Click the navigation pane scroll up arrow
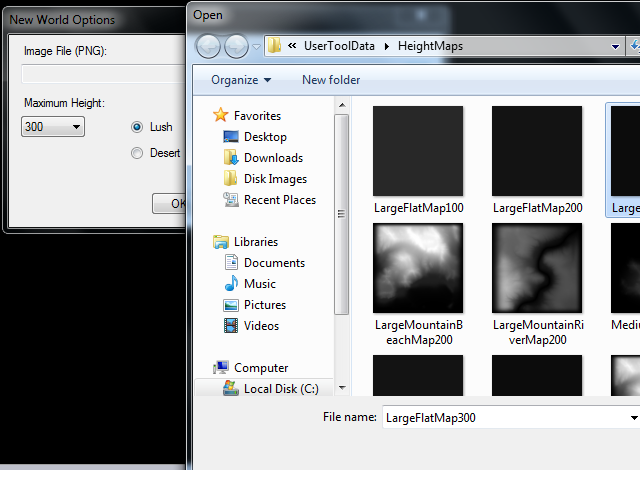 pyautogui.click(x=342, y=105)
